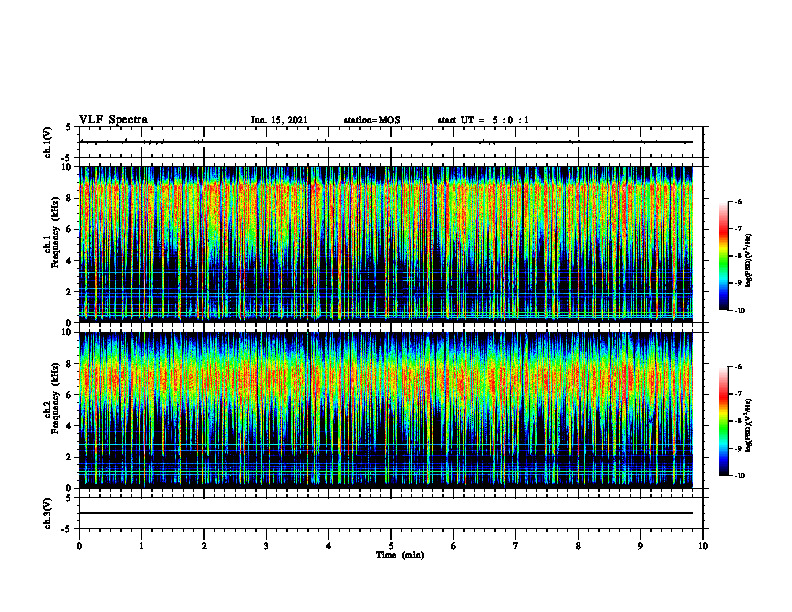Click time axis tick label "6"
The height and width of the screenshot is (612, 792).
454,546
